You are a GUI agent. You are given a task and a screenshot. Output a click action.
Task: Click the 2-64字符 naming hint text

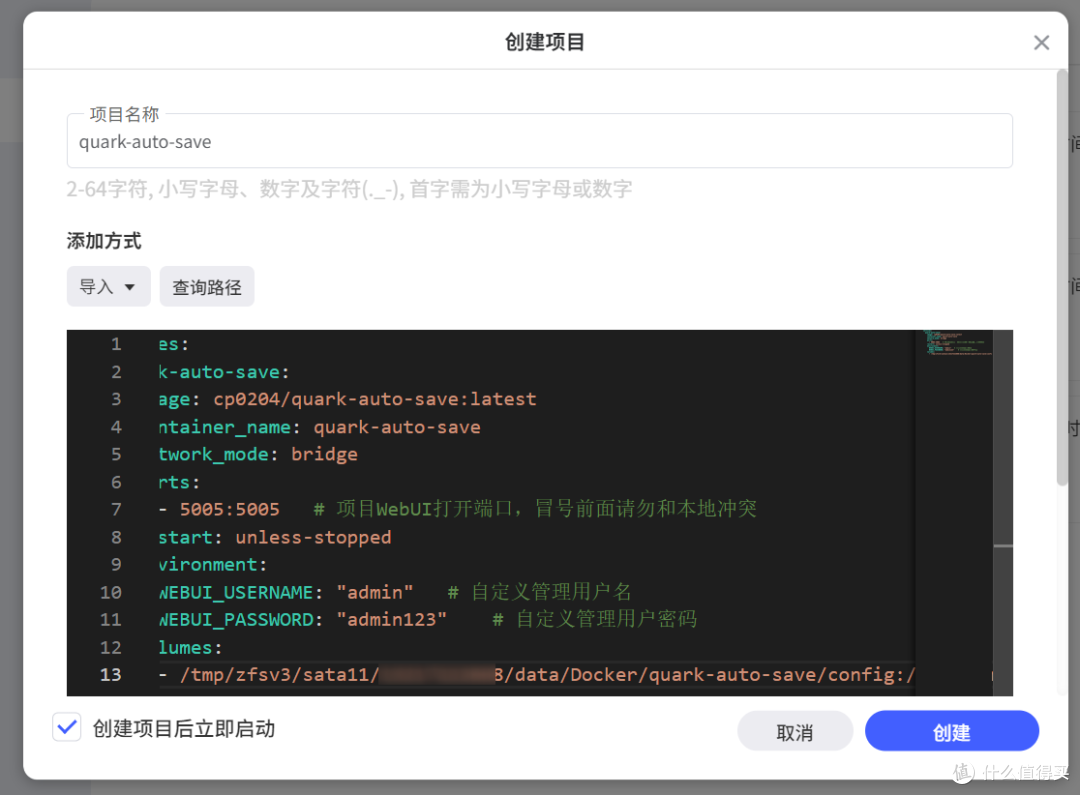click(x=349, y=189)
